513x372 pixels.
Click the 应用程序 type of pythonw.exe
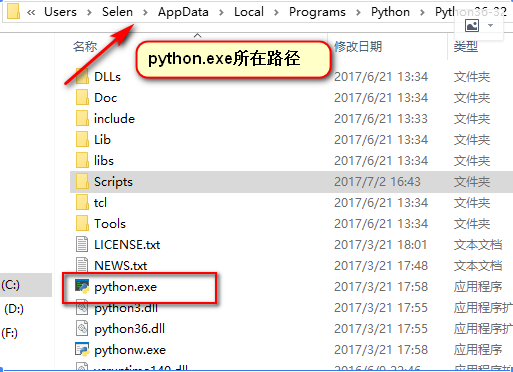(478, 350)
